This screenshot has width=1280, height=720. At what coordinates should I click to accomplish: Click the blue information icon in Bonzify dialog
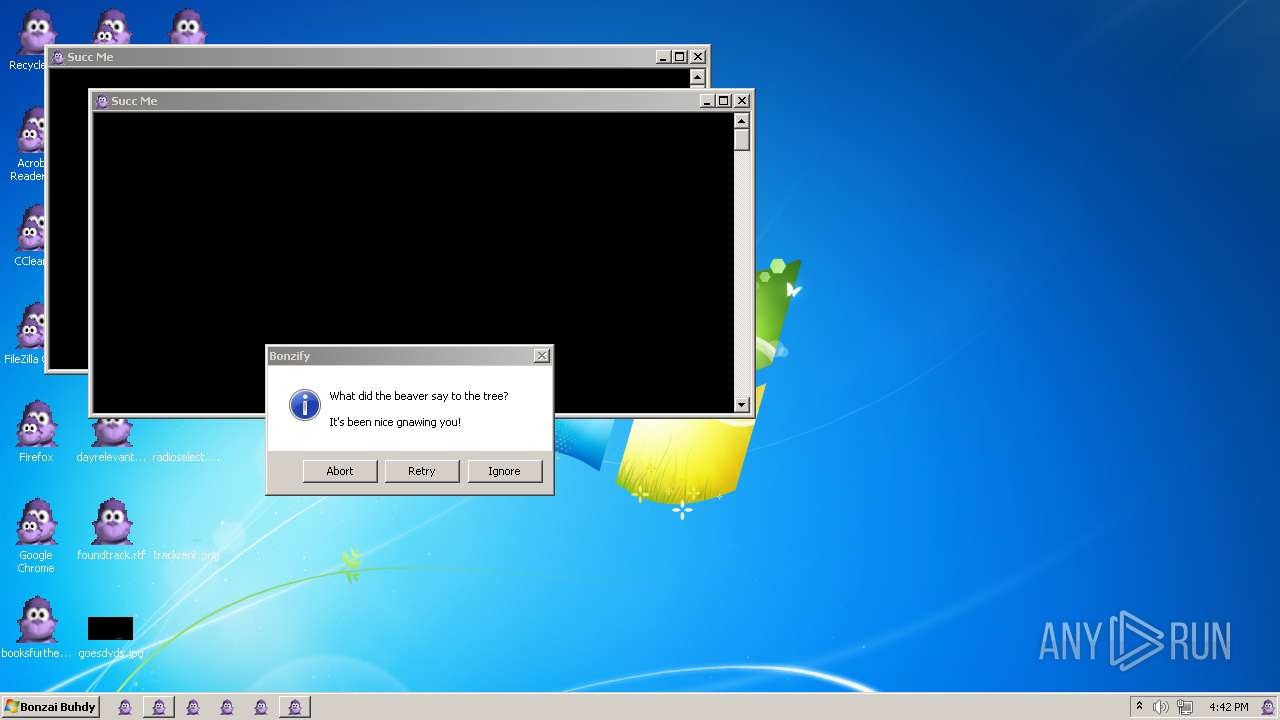(x=304, y=405)
